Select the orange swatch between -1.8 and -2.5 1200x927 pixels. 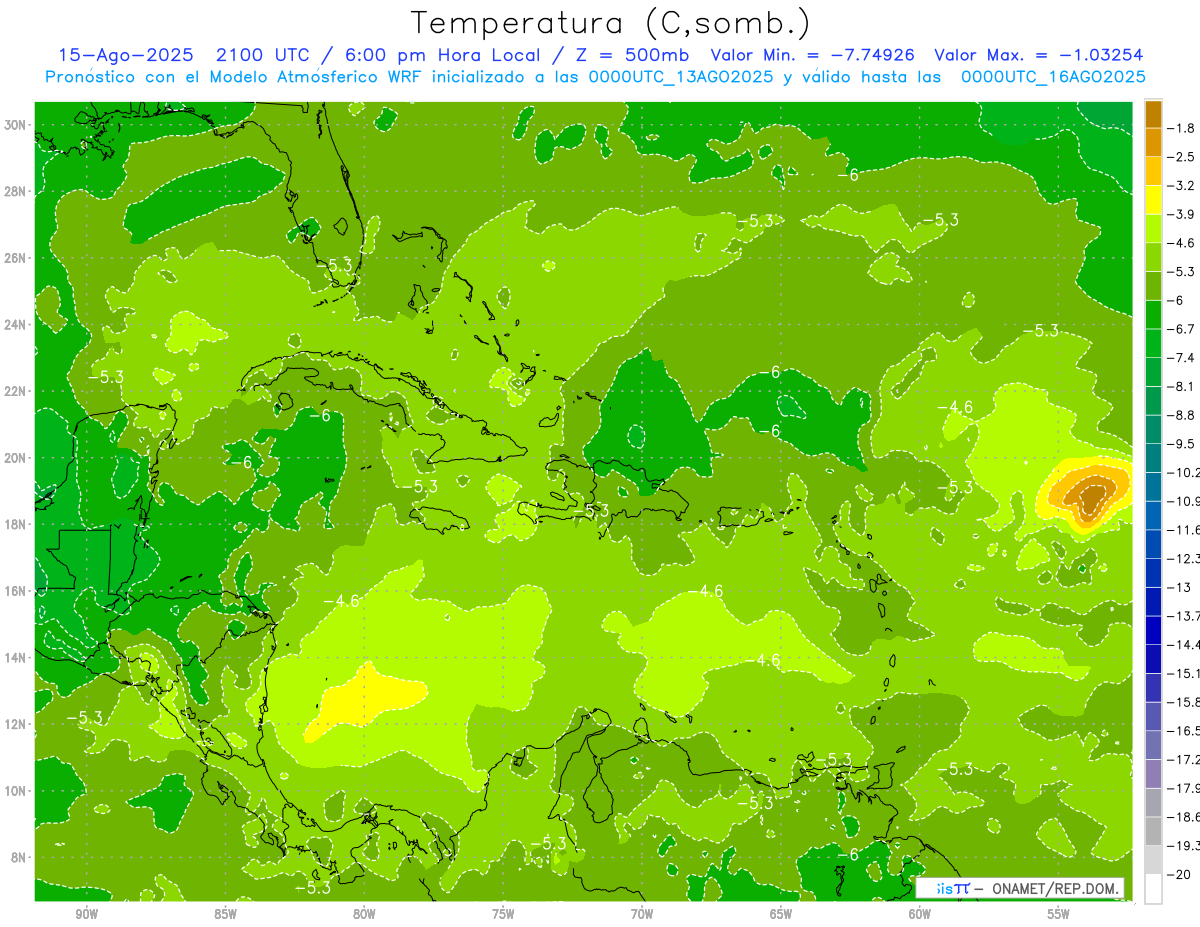click(x=1153, y=143)
